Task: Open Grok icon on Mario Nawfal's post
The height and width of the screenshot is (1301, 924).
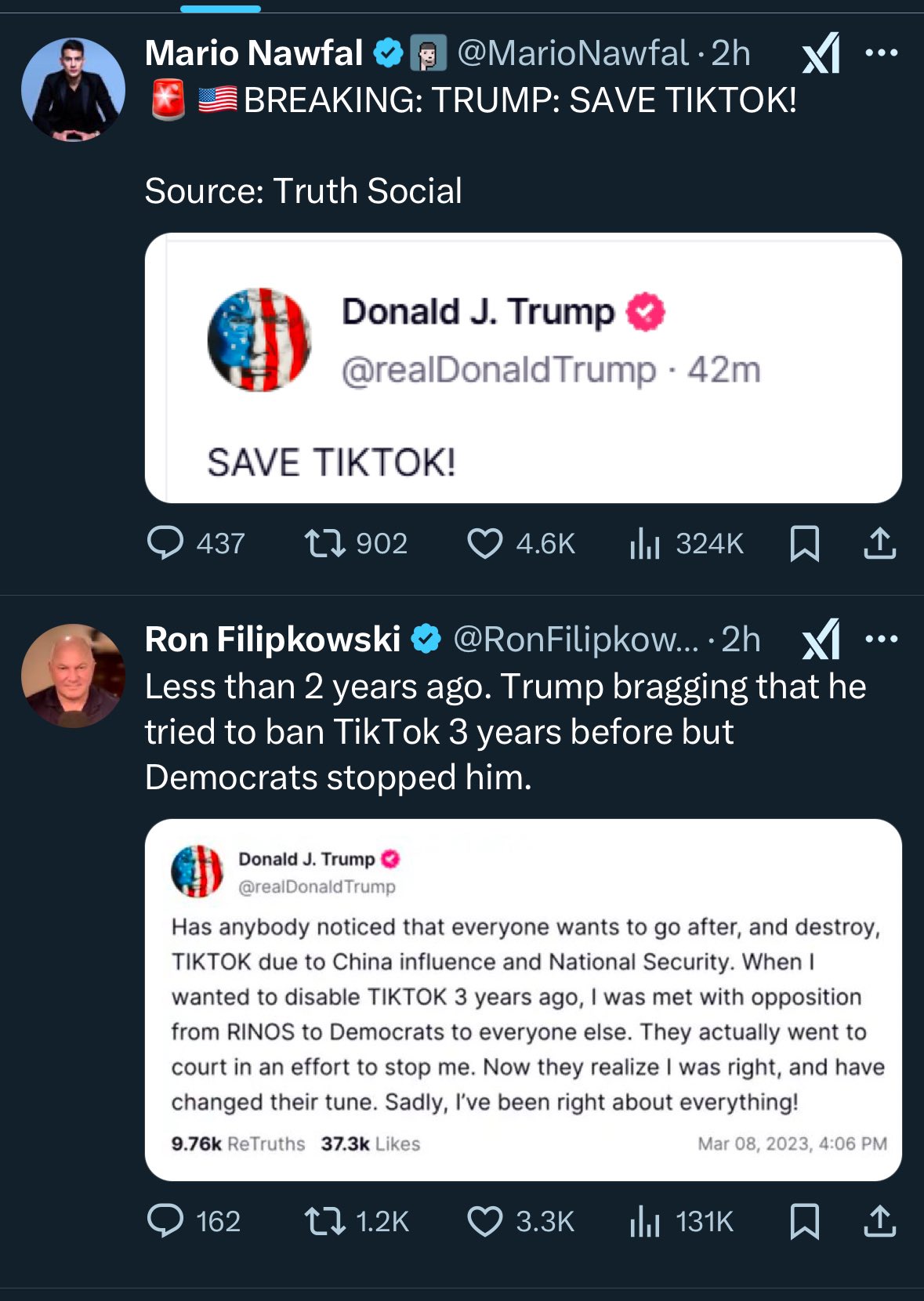Action: point(821,53)
